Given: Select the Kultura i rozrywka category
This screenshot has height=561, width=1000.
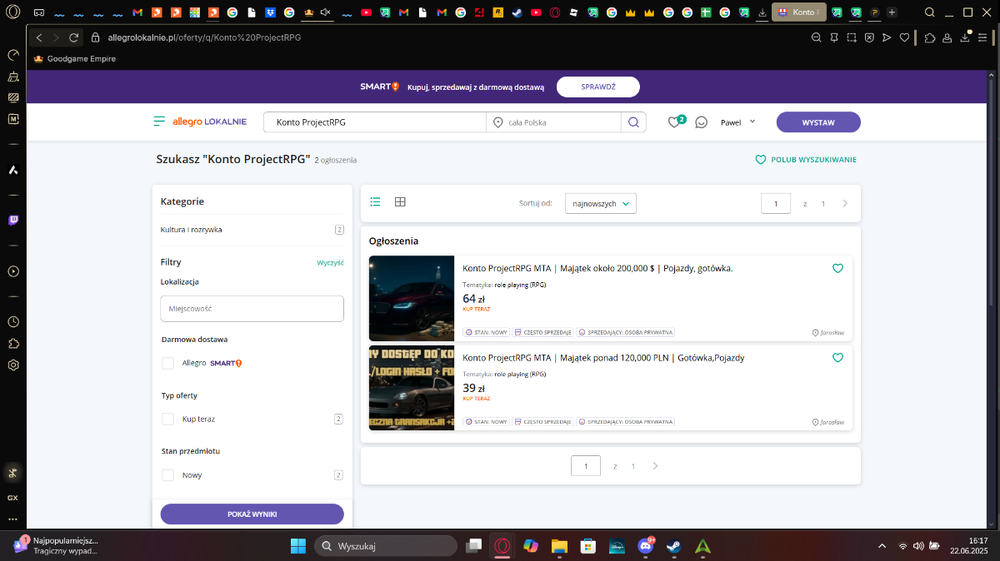Looking at the screenshot, I should click(x=191, y=230).
